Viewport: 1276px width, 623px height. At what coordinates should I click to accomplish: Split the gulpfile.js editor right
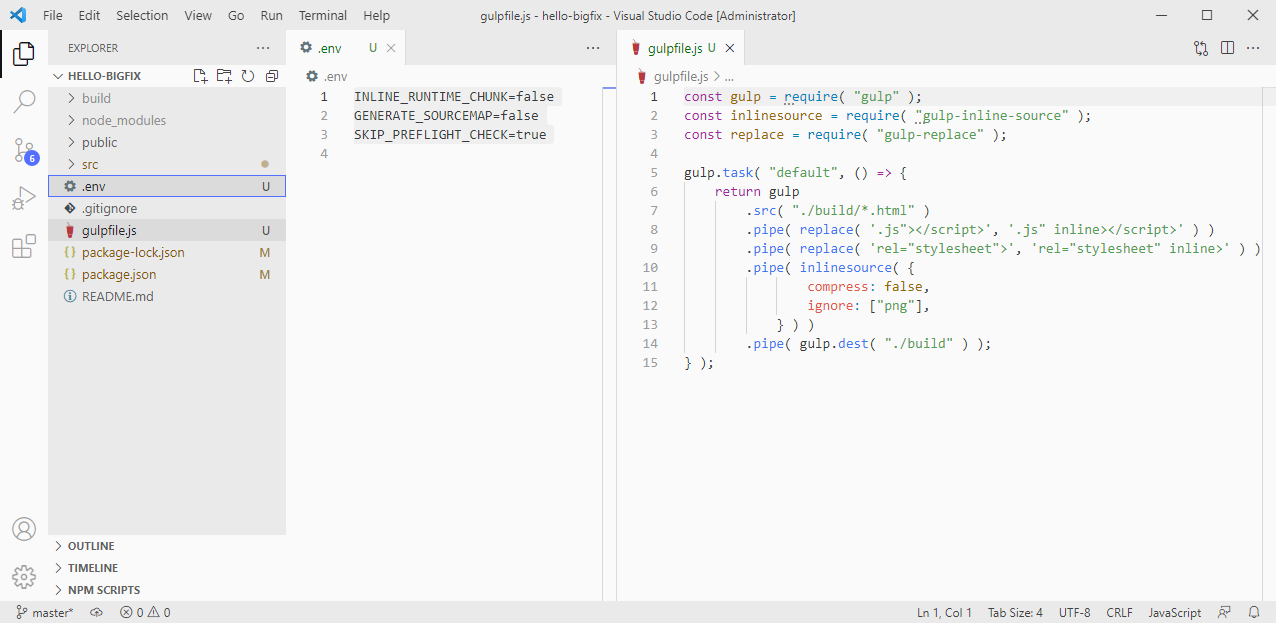(x=1227, y=48)
